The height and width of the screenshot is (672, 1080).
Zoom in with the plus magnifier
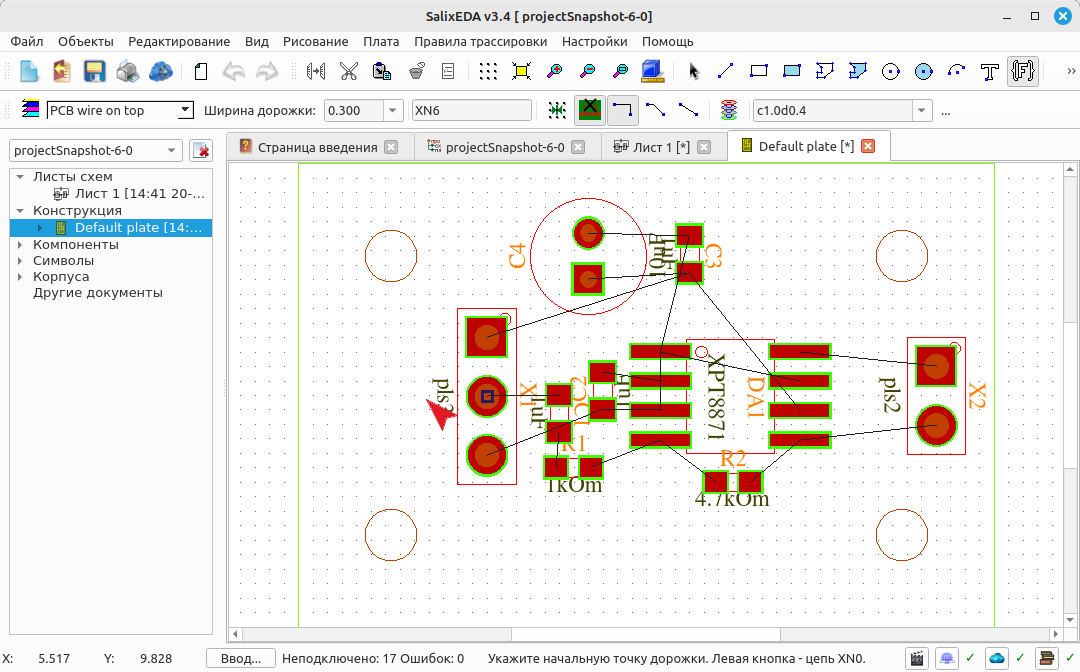coord(554,71)
